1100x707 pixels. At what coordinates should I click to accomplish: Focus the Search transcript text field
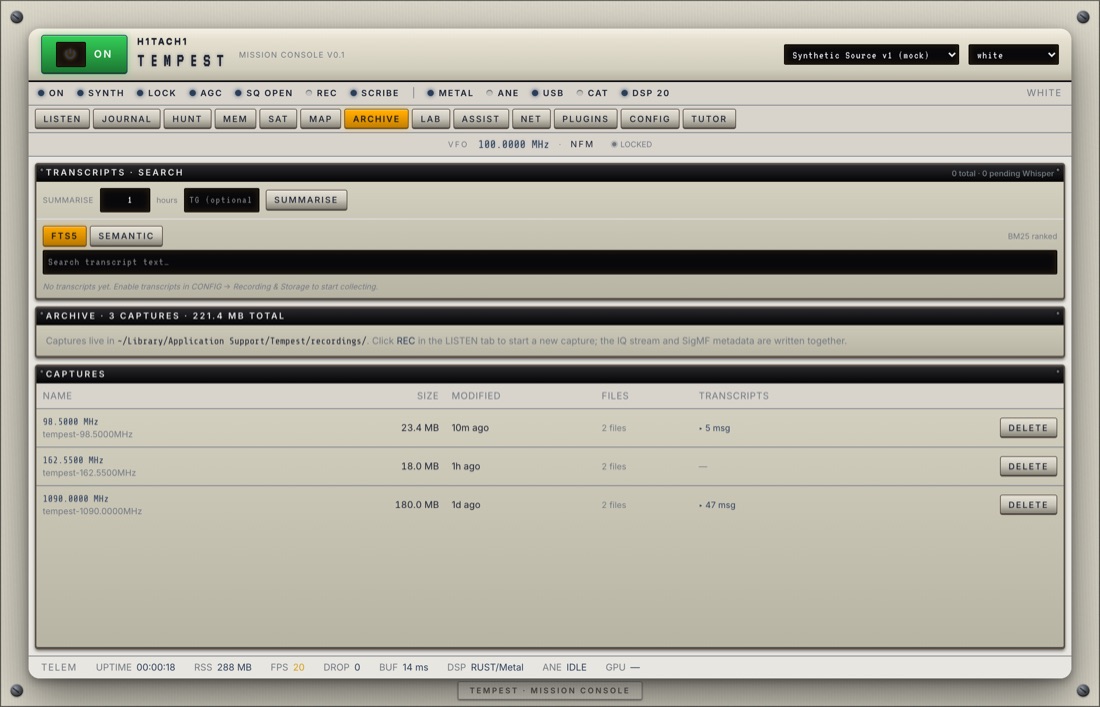549,262
